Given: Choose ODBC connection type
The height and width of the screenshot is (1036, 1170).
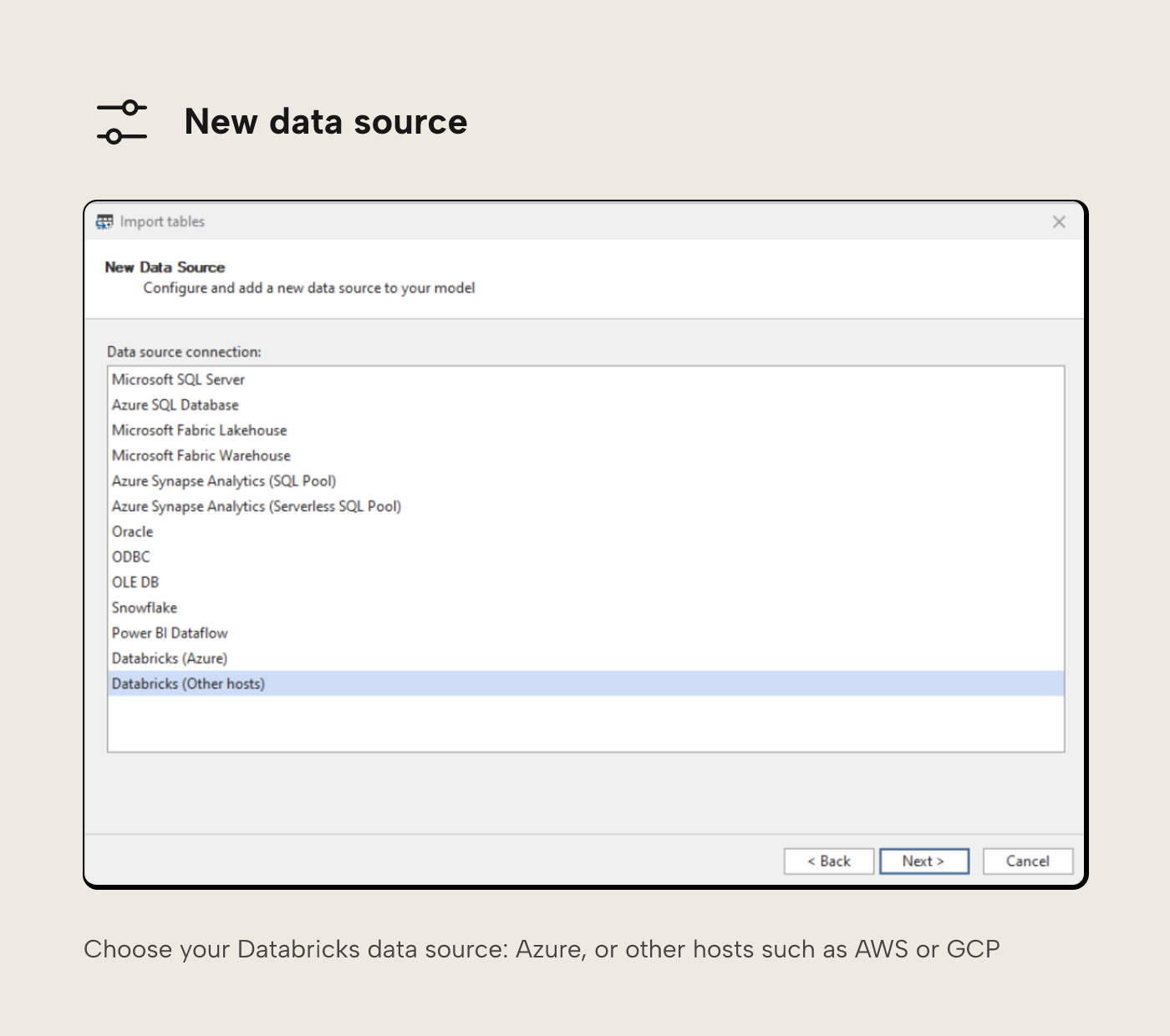Looking at the screenshot, I should [x=586, y=556].
